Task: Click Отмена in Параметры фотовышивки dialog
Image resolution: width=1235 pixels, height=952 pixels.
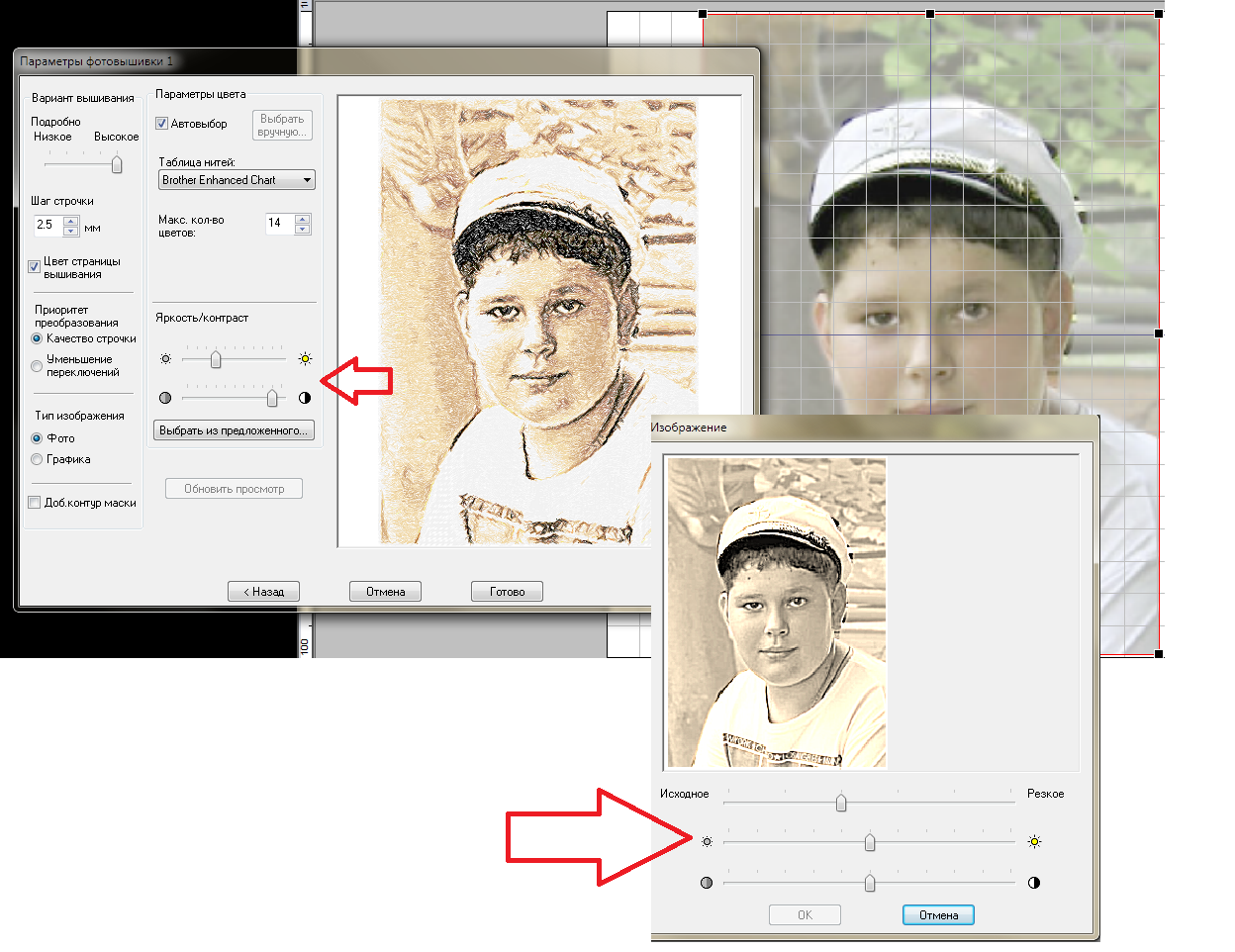Action: tap(385, 592)
